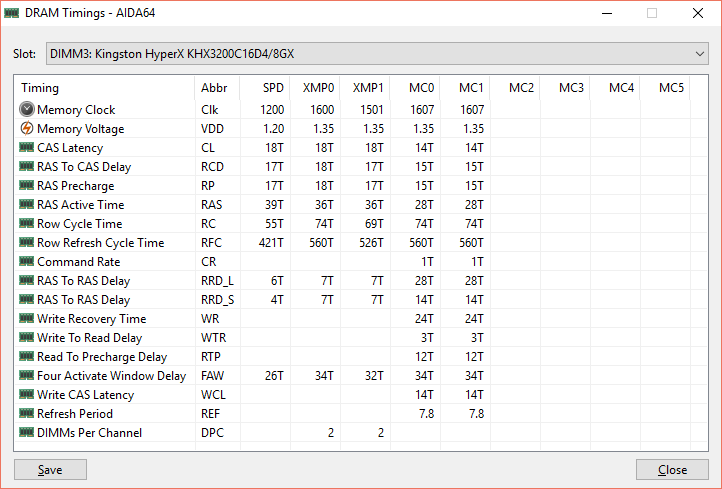Expand the slot list dropdown arrow
Screen dimensions: 722x489
point(700,53)
